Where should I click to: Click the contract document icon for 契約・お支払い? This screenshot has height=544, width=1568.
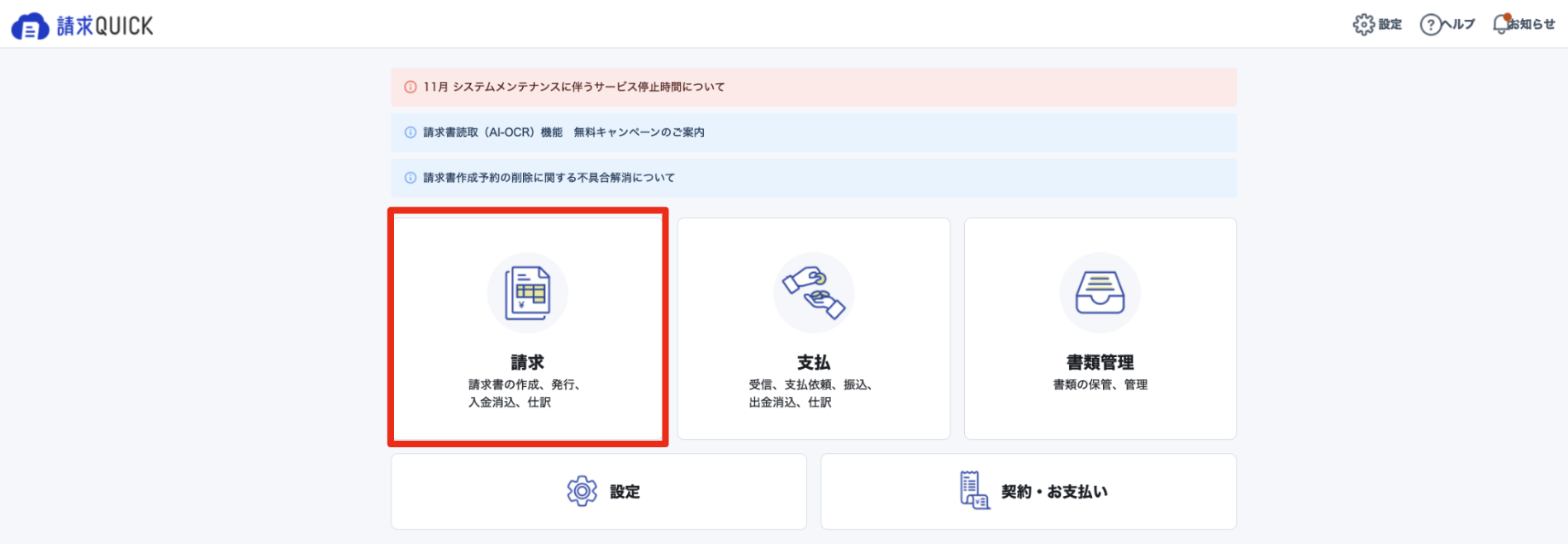click(x=975, y=490)
